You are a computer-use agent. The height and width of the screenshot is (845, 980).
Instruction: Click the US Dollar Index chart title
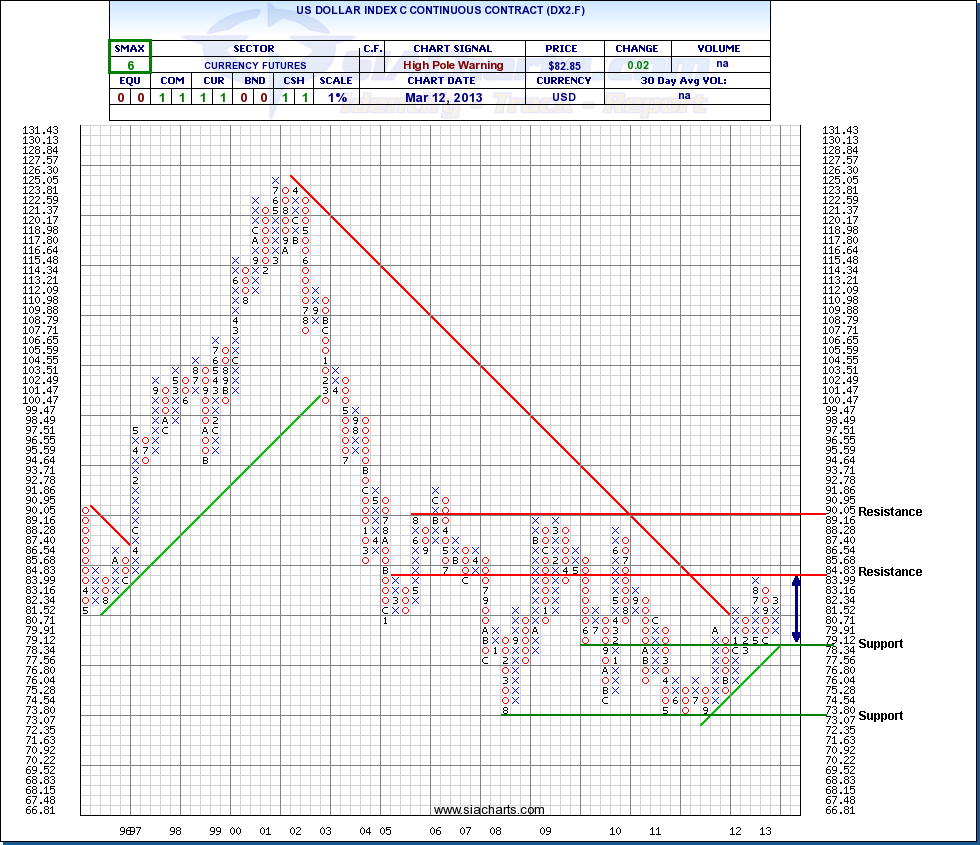tap(440, 14)
